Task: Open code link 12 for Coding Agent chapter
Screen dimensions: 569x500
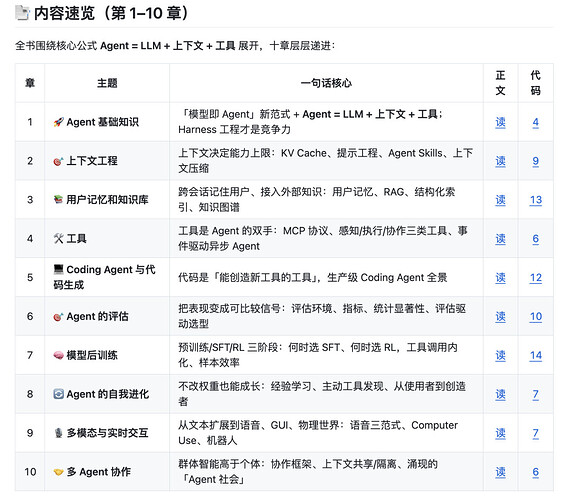Action: pos(536,278)
